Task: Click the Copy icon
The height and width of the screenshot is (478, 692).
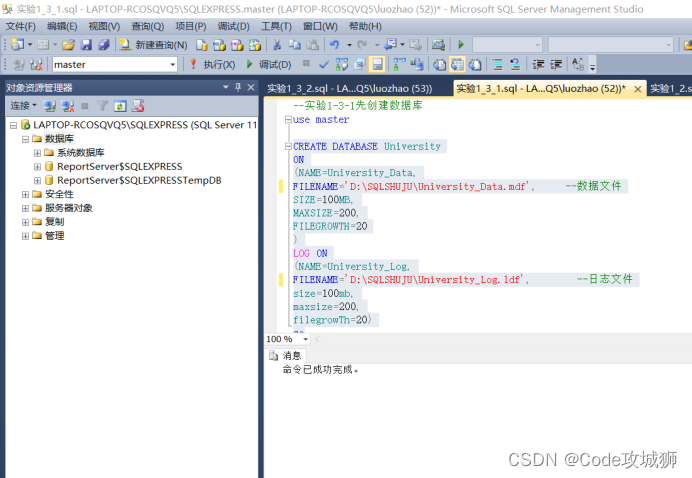Action: tap(295, 45)
